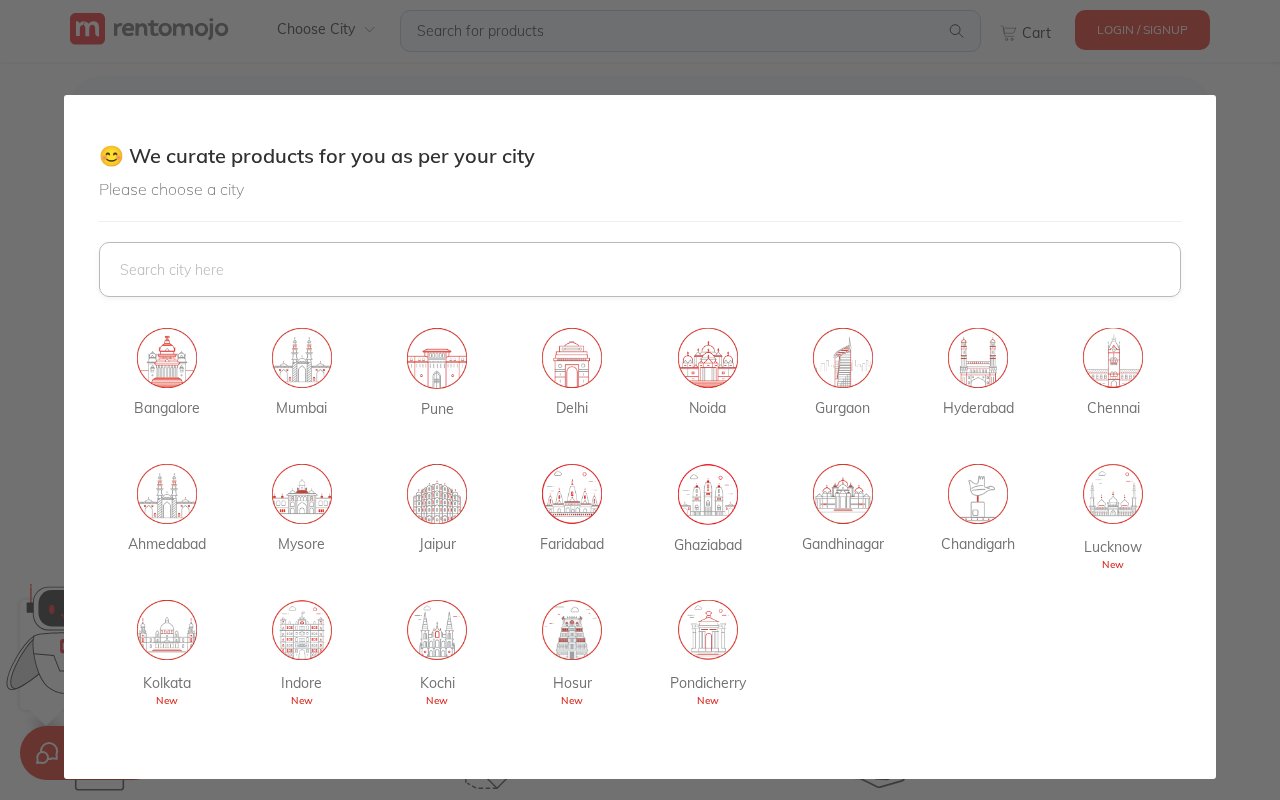
Task: Choose the Lucknow city icon
Action: pyautogui.click(x=1113, y=494)
